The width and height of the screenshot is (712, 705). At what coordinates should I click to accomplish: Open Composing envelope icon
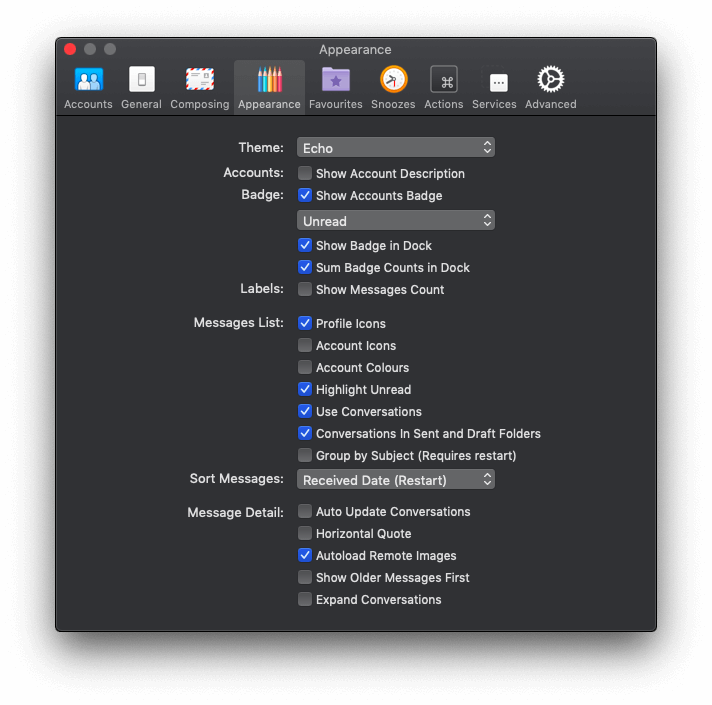click(x=200, y=79)
